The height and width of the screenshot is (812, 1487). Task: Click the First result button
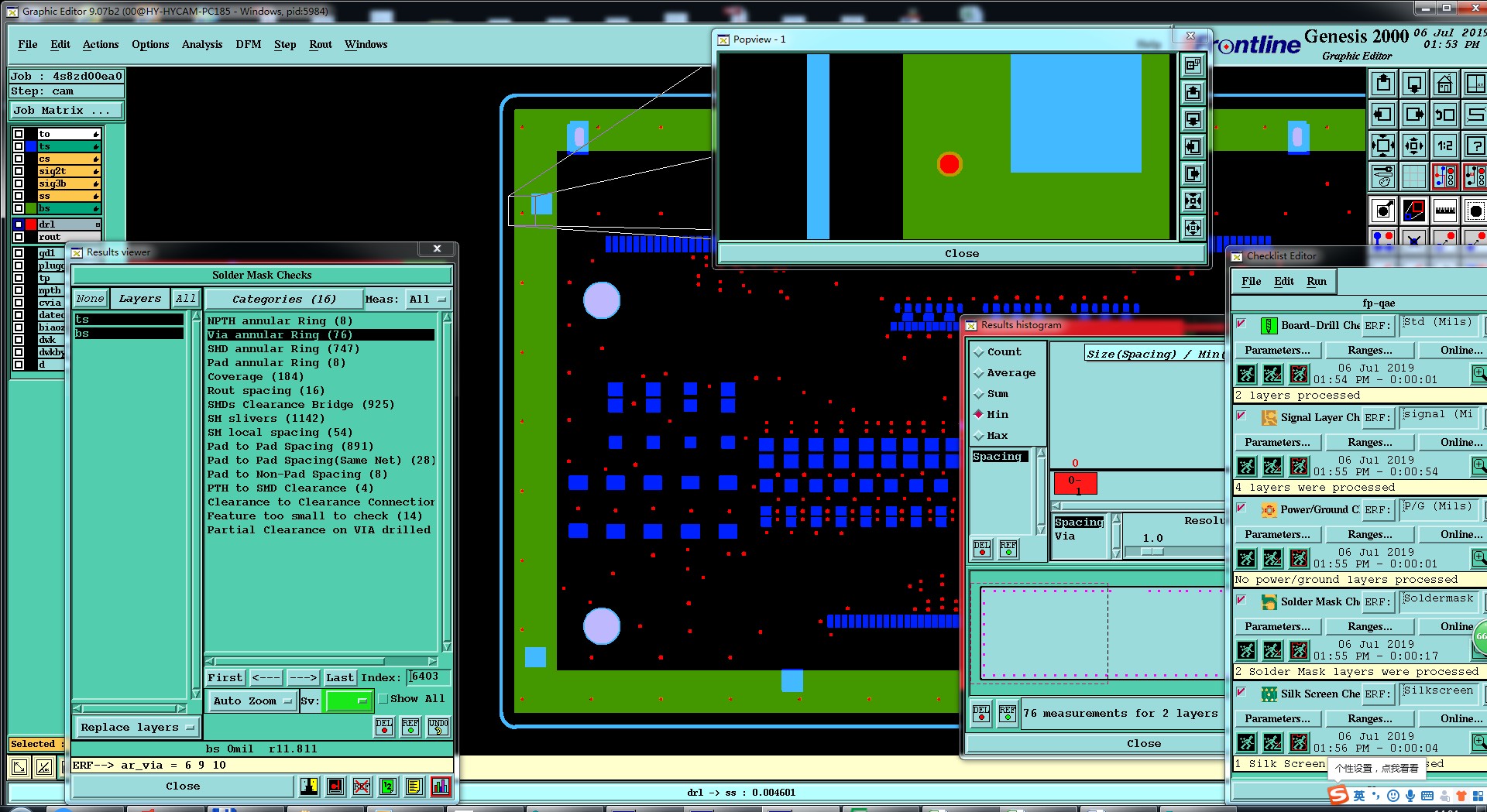[225, 677]
